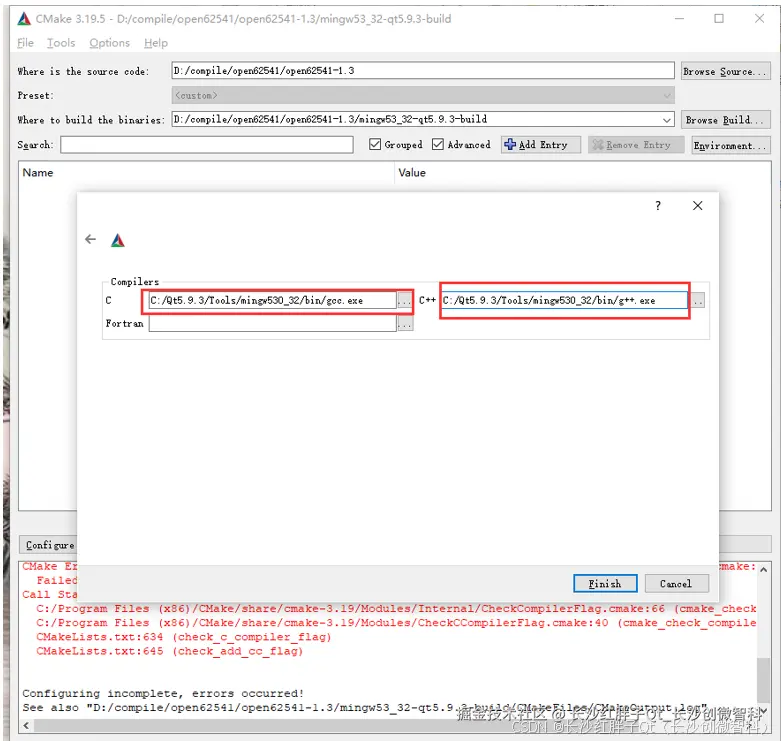Click the Cancel button

tap(676, 584)
